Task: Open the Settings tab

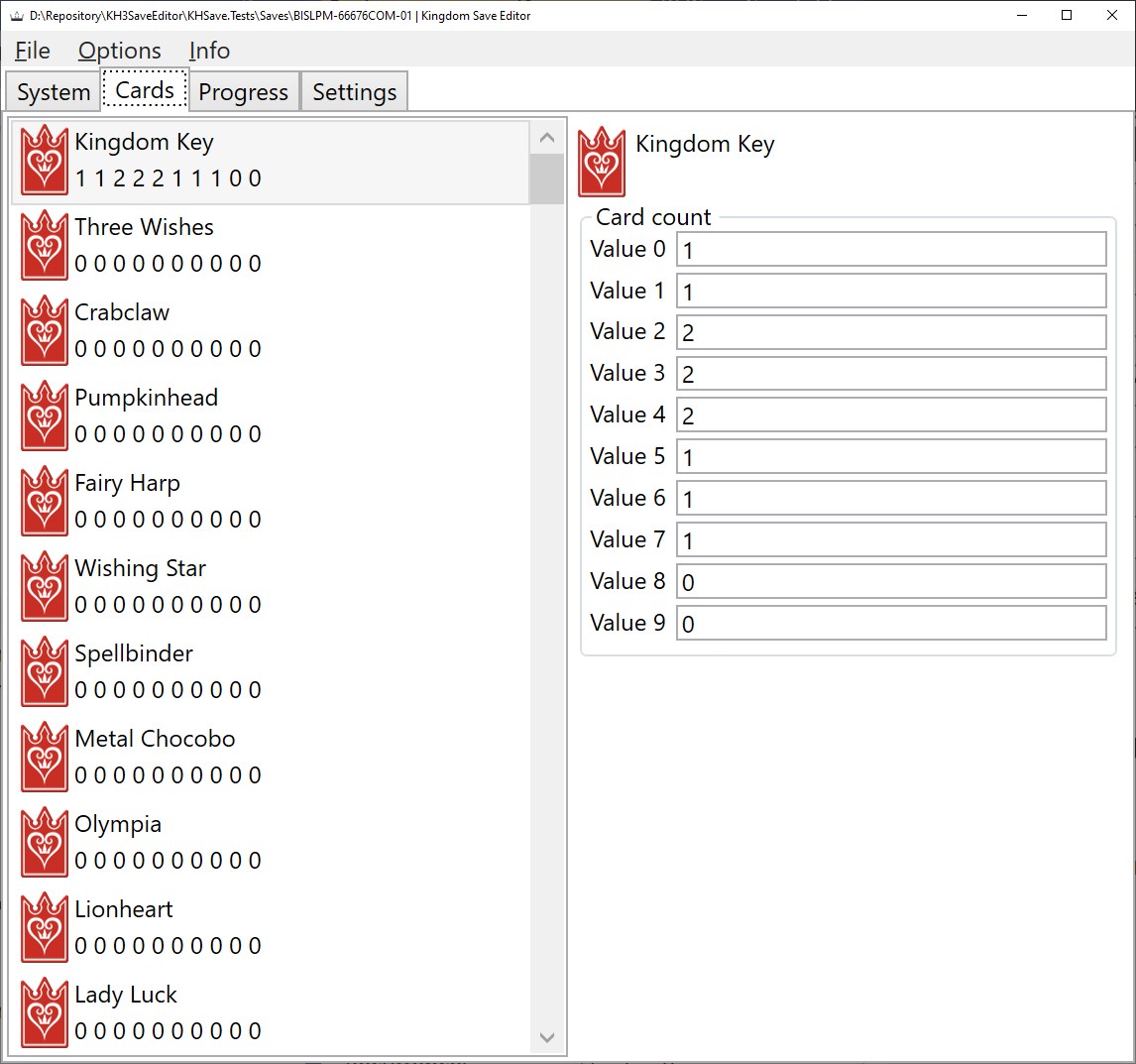Action: (x=354, y=92)
